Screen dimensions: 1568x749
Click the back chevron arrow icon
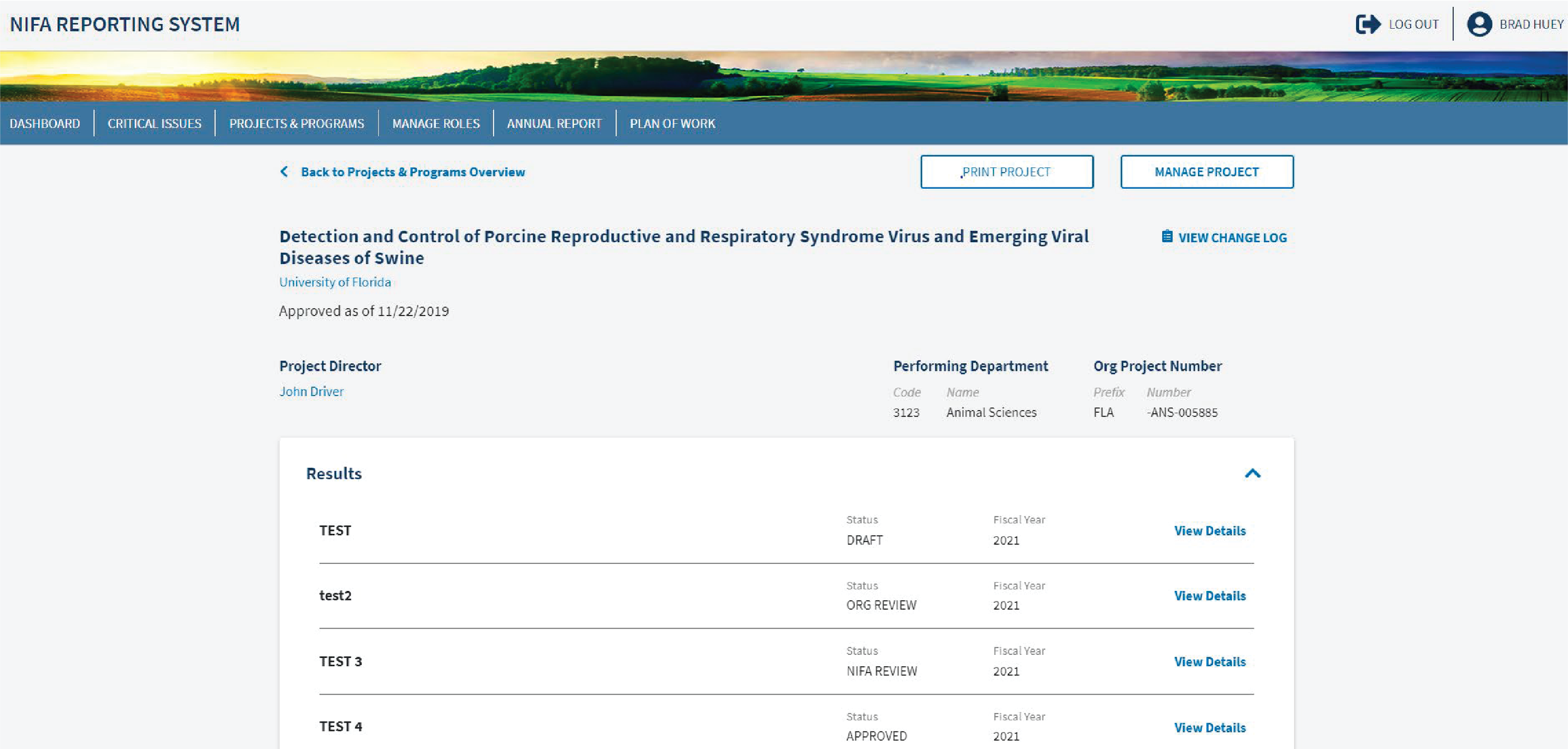[x=284, y=172]
